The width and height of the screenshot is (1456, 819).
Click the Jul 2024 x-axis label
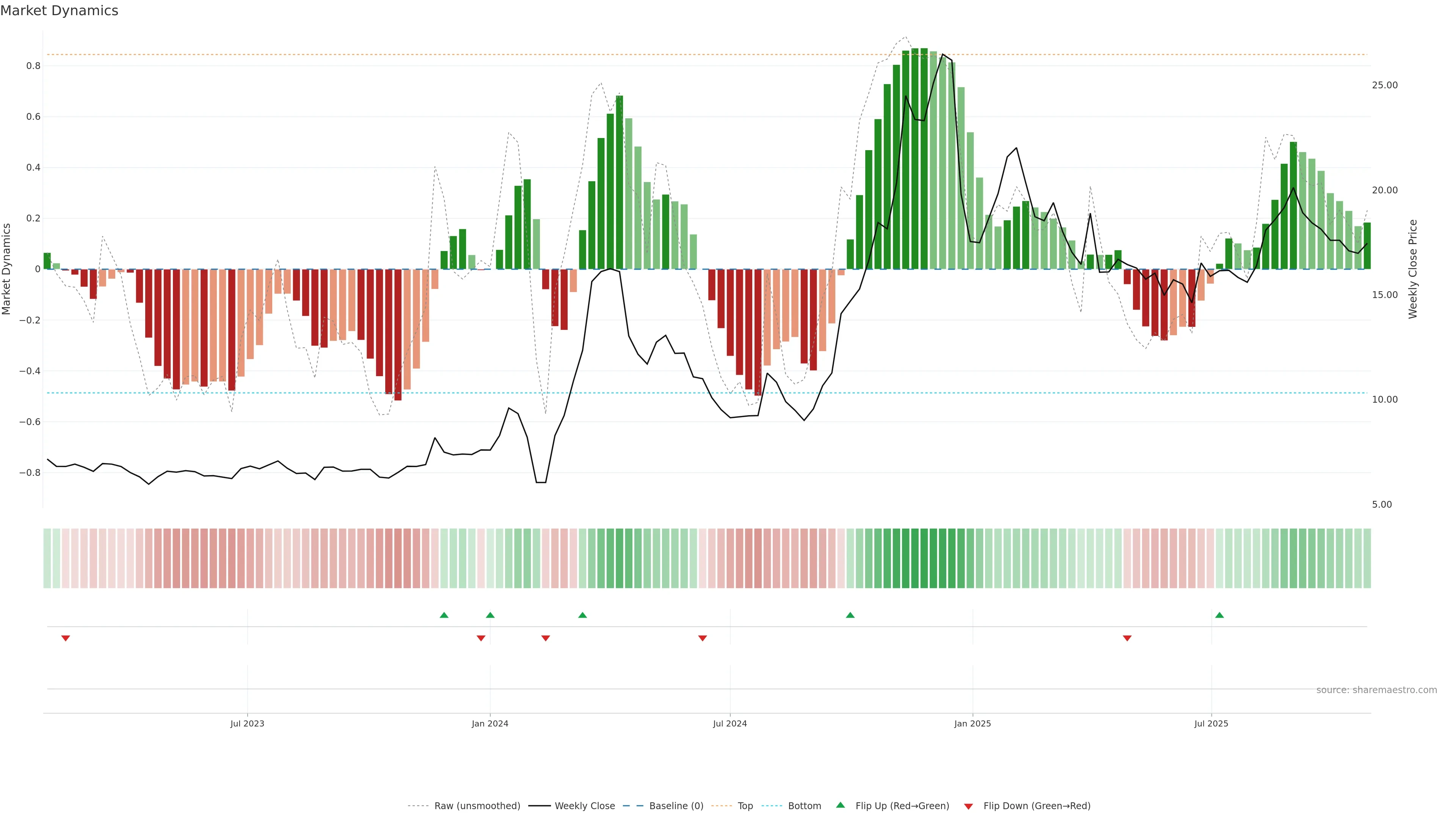(730, 723)
